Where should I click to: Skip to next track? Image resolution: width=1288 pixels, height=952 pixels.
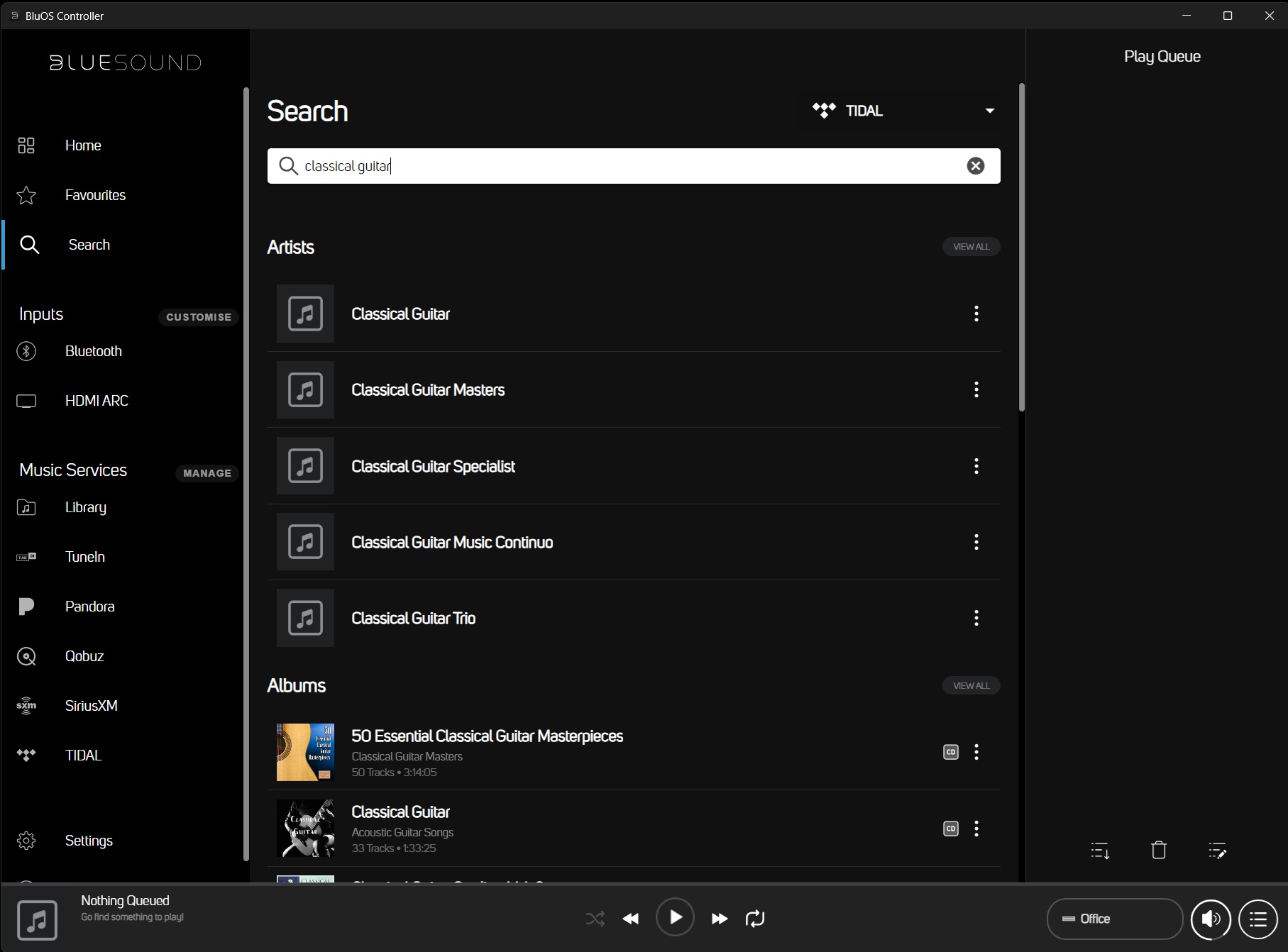click(719, 919)
